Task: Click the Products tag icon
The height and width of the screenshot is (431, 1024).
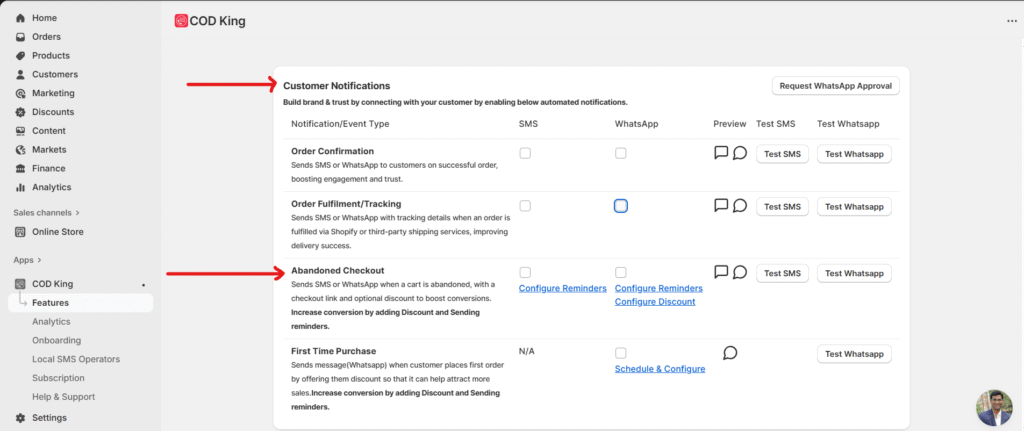Action: tap(21, 56)
